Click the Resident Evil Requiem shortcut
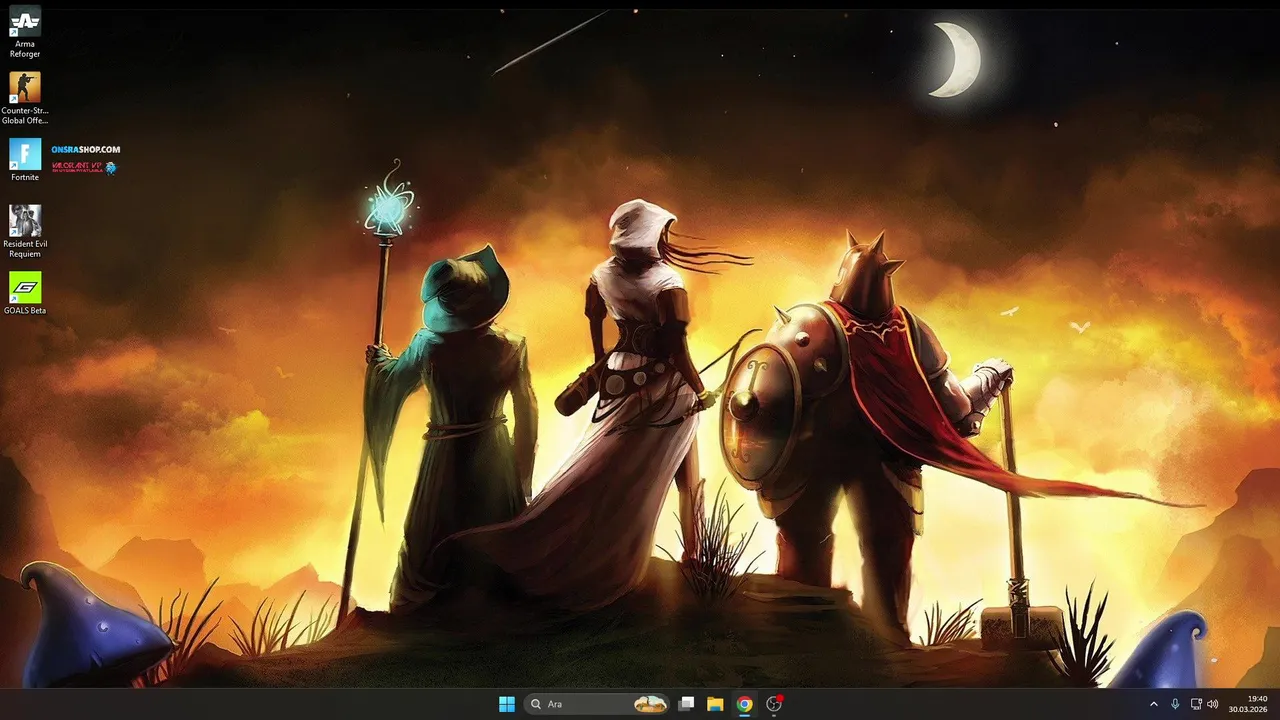The height and width of the screenshot is (720, 1280). pyautogui.click(x=25, y=232)
